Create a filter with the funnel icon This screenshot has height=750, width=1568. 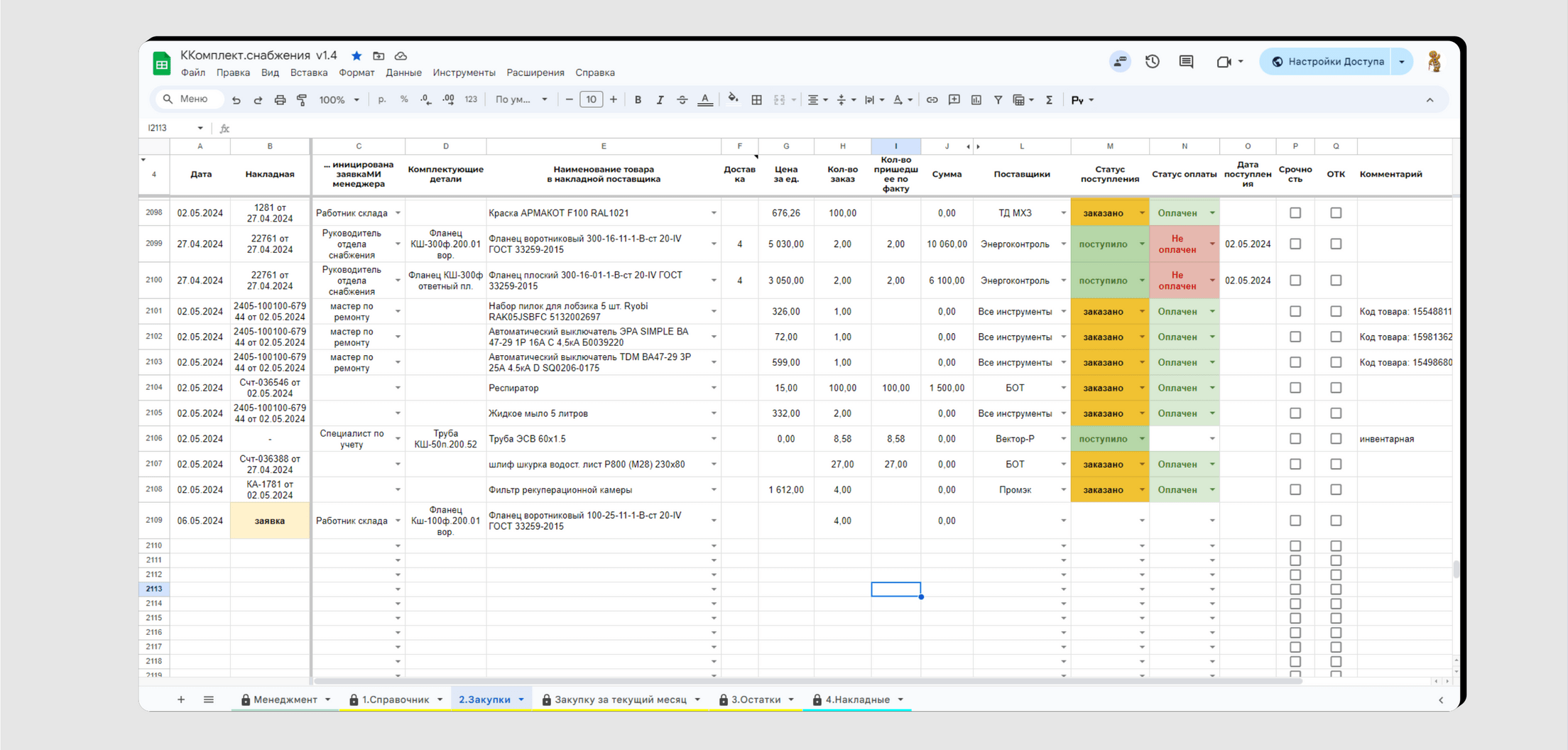tap(998, 100)
